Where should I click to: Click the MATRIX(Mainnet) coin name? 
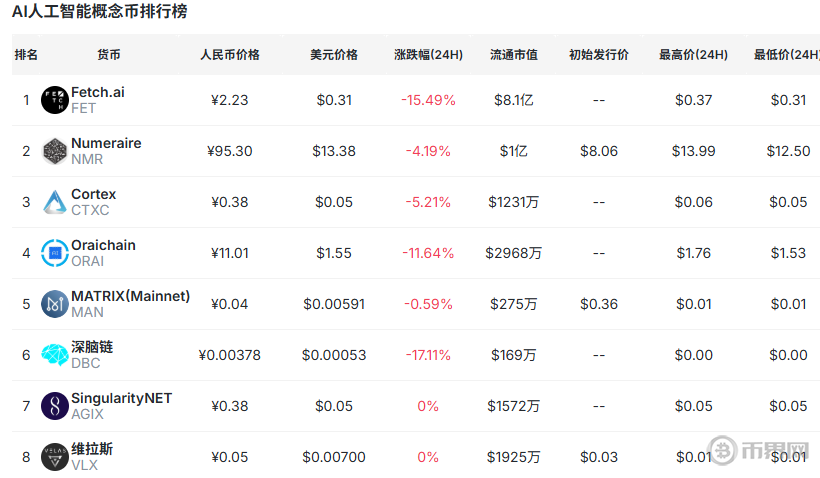point(131,296)
